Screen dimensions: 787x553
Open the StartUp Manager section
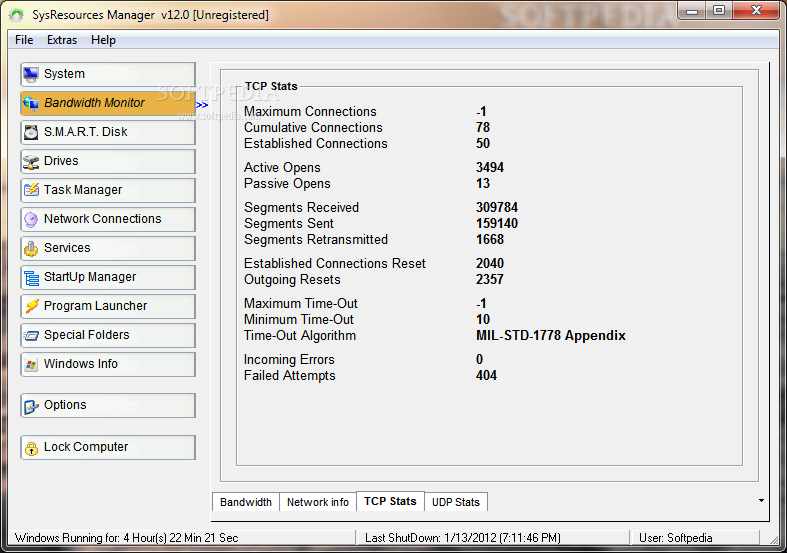pos(108,278)
